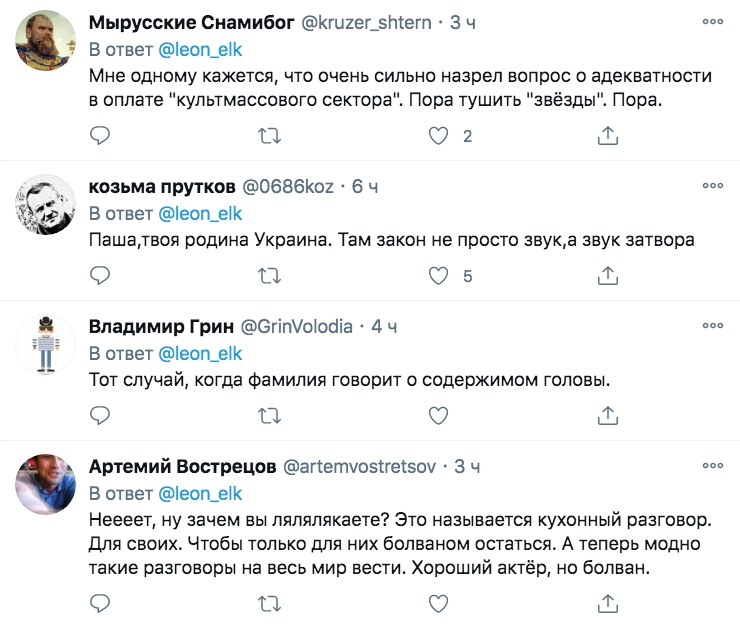Like Мырусские Снамибог's tweet with 2 likes
This screenshot has width=740, height=628.
click(x=438, y=135)
